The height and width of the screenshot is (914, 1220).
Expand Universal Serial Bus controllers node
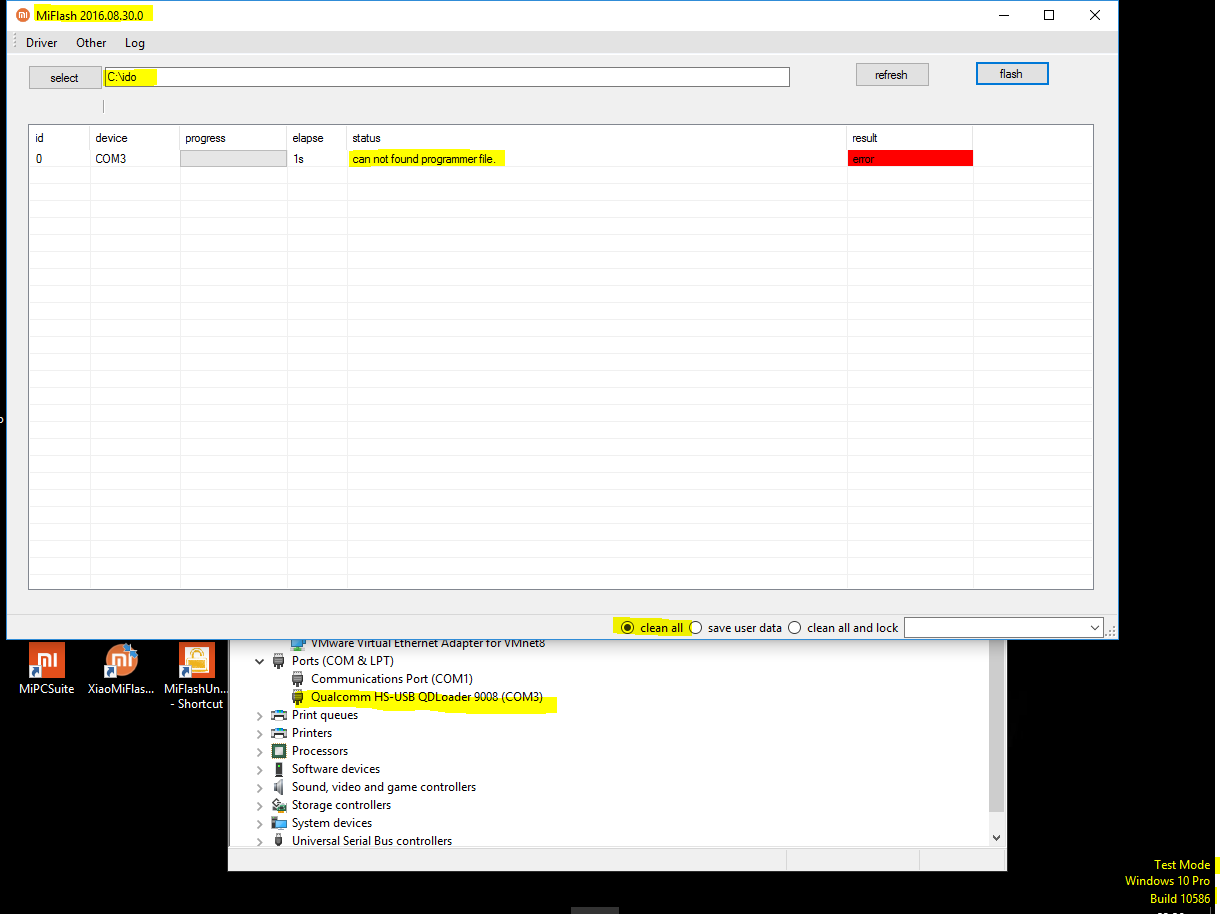click(x=260, y=841)
